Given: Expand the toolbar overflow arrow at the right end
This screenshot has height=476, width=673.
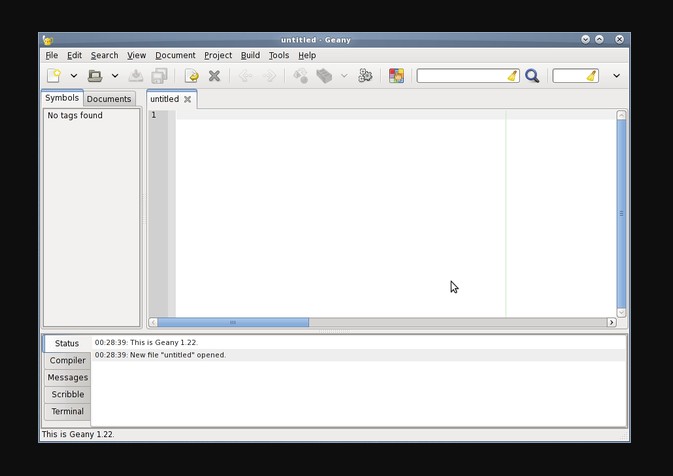Looking at the screenshot, I should tap(616, 76).
